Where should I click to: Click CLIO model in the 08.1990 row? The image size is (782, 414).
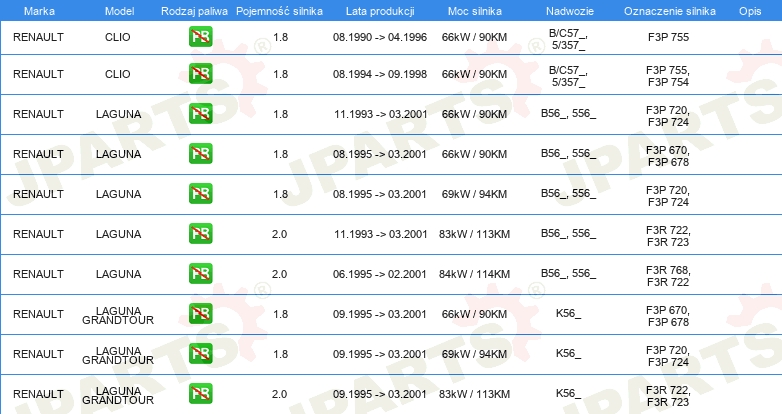pos(118,37)
